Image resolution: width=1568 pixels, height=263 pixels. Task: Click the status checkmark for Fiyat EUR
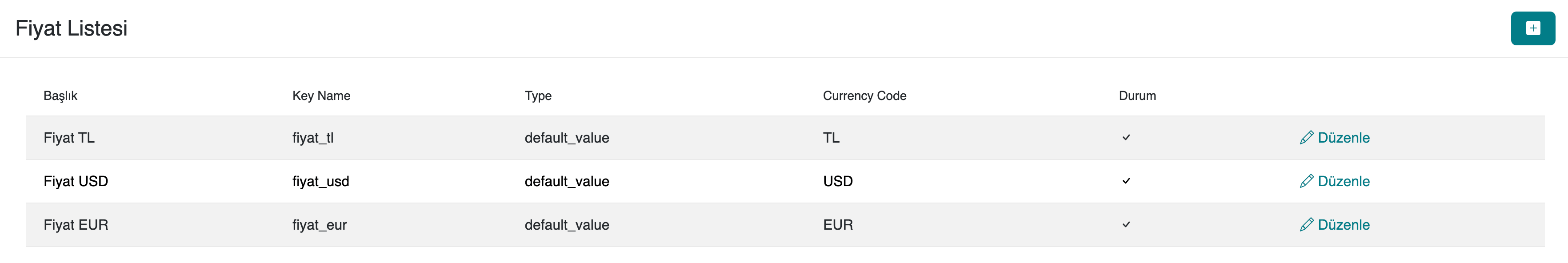(1125, 225)
